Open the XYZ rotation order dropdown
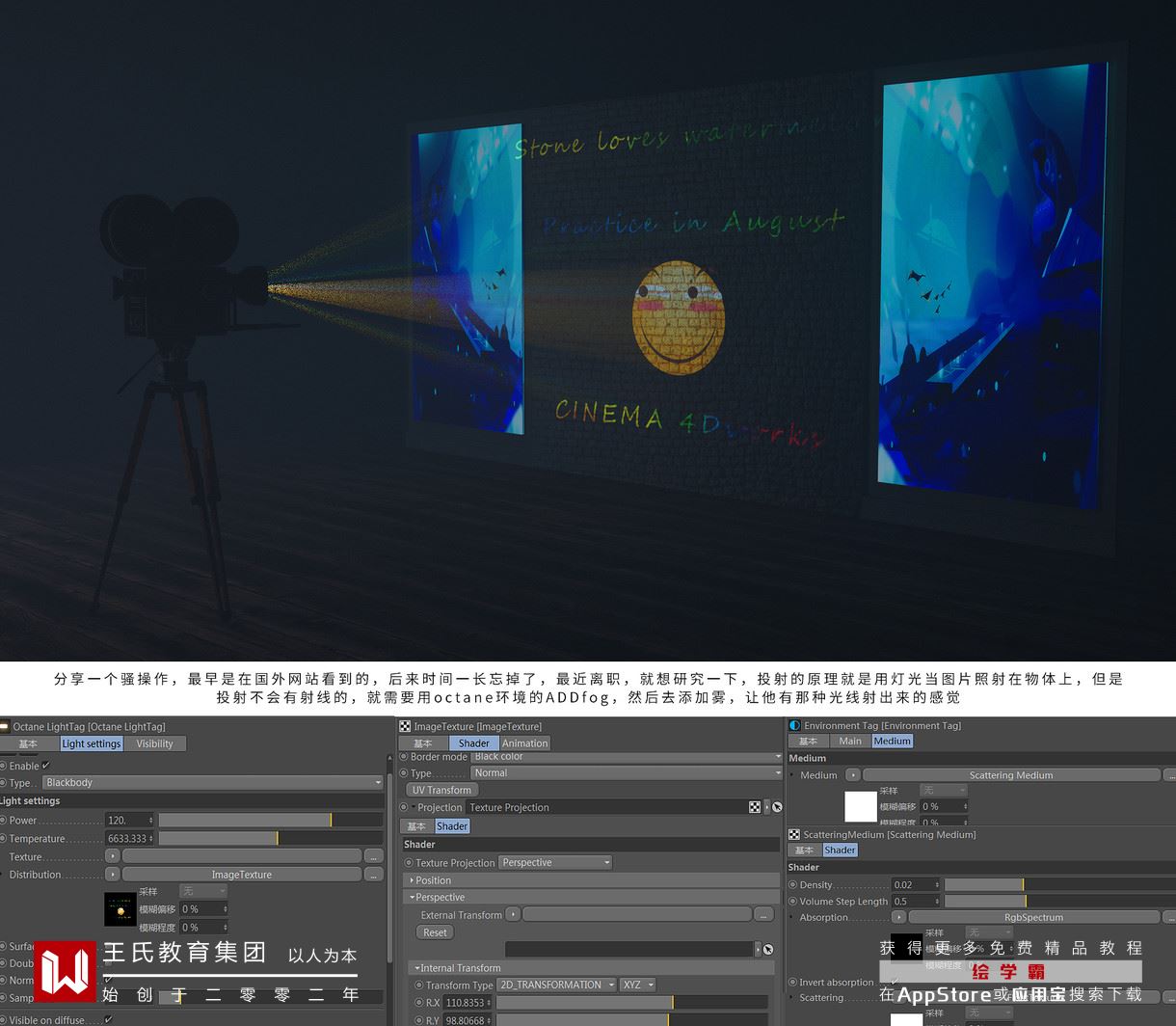1176x1026 pixels. 638,985
